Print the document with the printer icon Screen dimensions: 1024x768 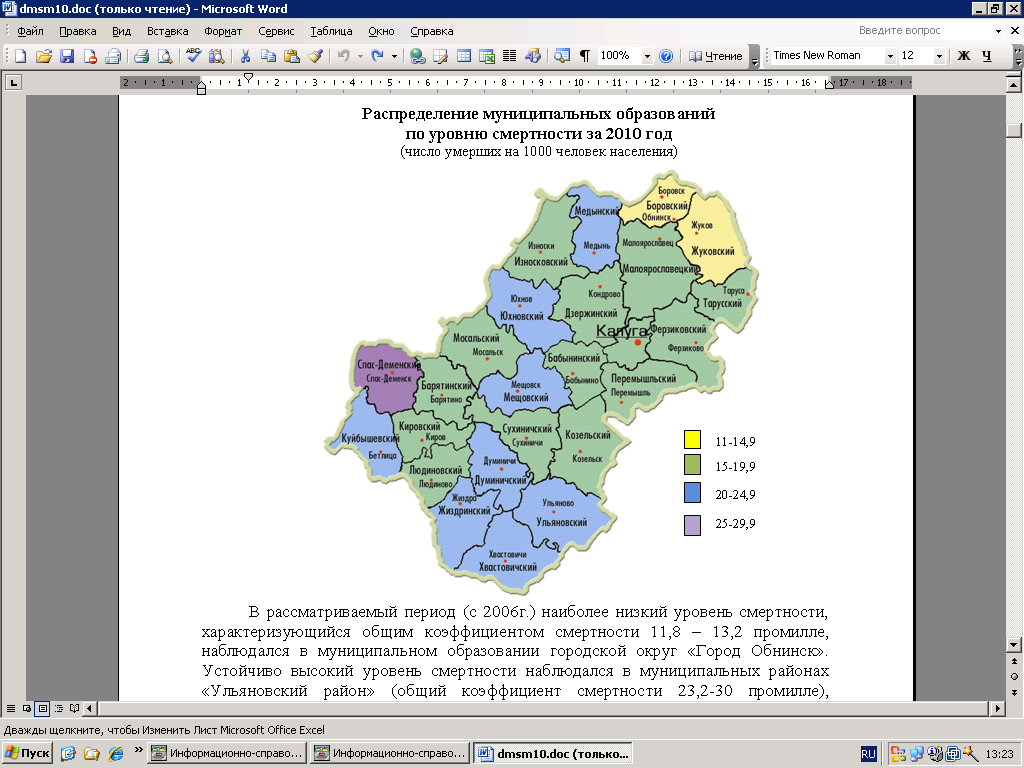[141, 56]
